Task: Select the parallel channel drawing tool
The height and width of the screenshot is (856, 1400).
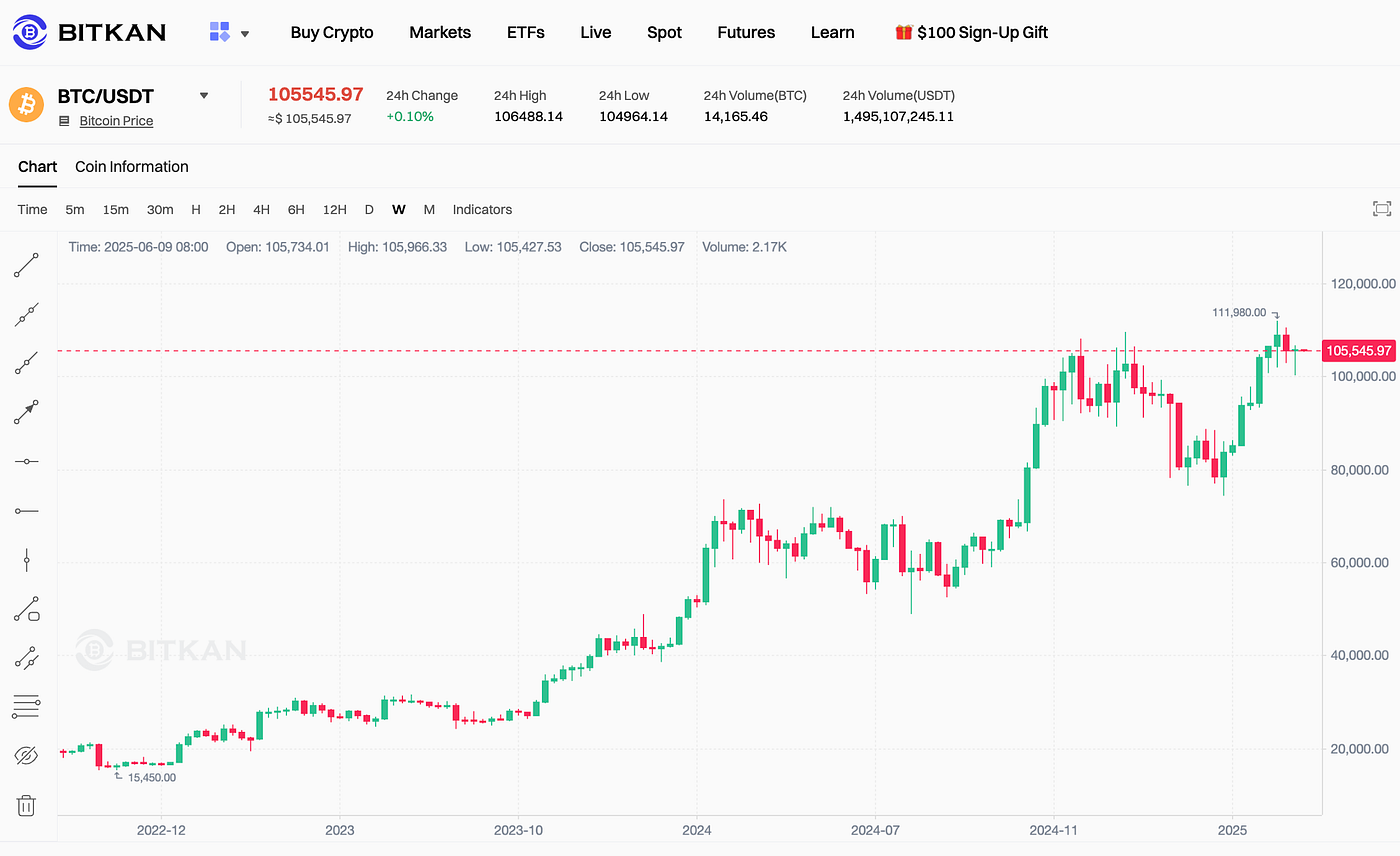Action: click(26, 657)
